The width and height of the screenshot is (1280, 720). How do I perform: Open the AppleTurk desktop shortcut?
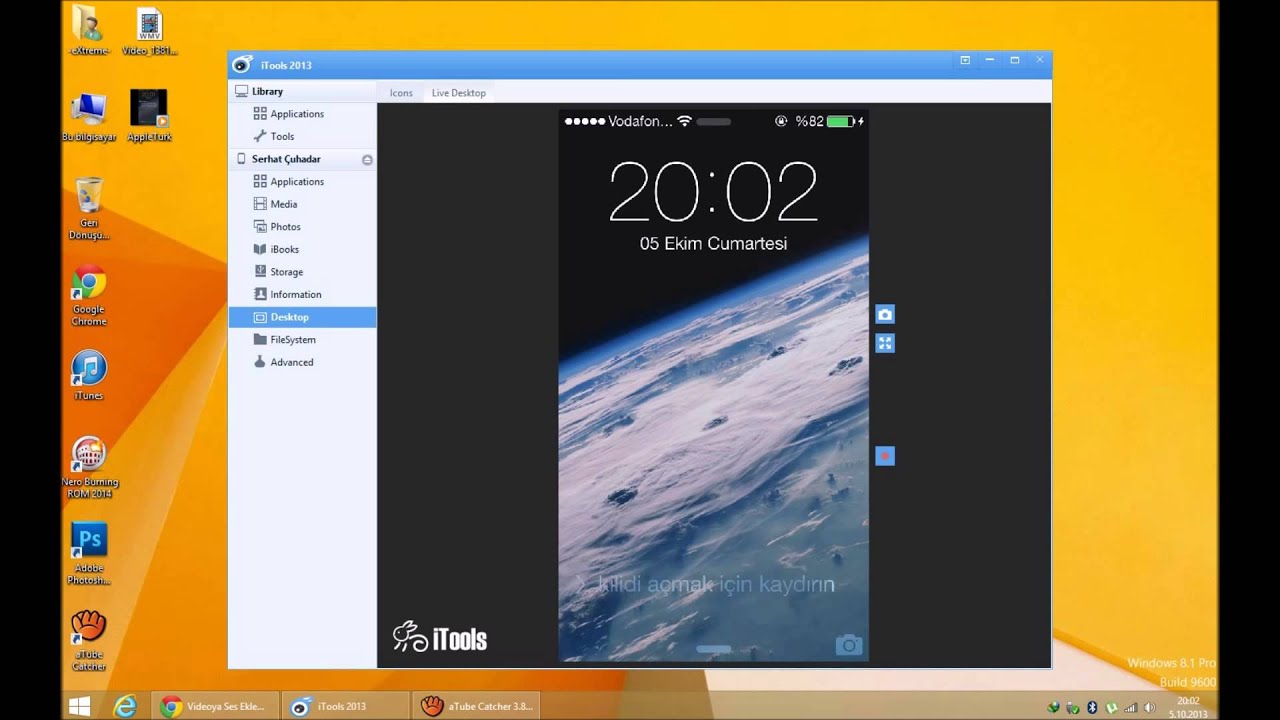[x=149, y=116]
